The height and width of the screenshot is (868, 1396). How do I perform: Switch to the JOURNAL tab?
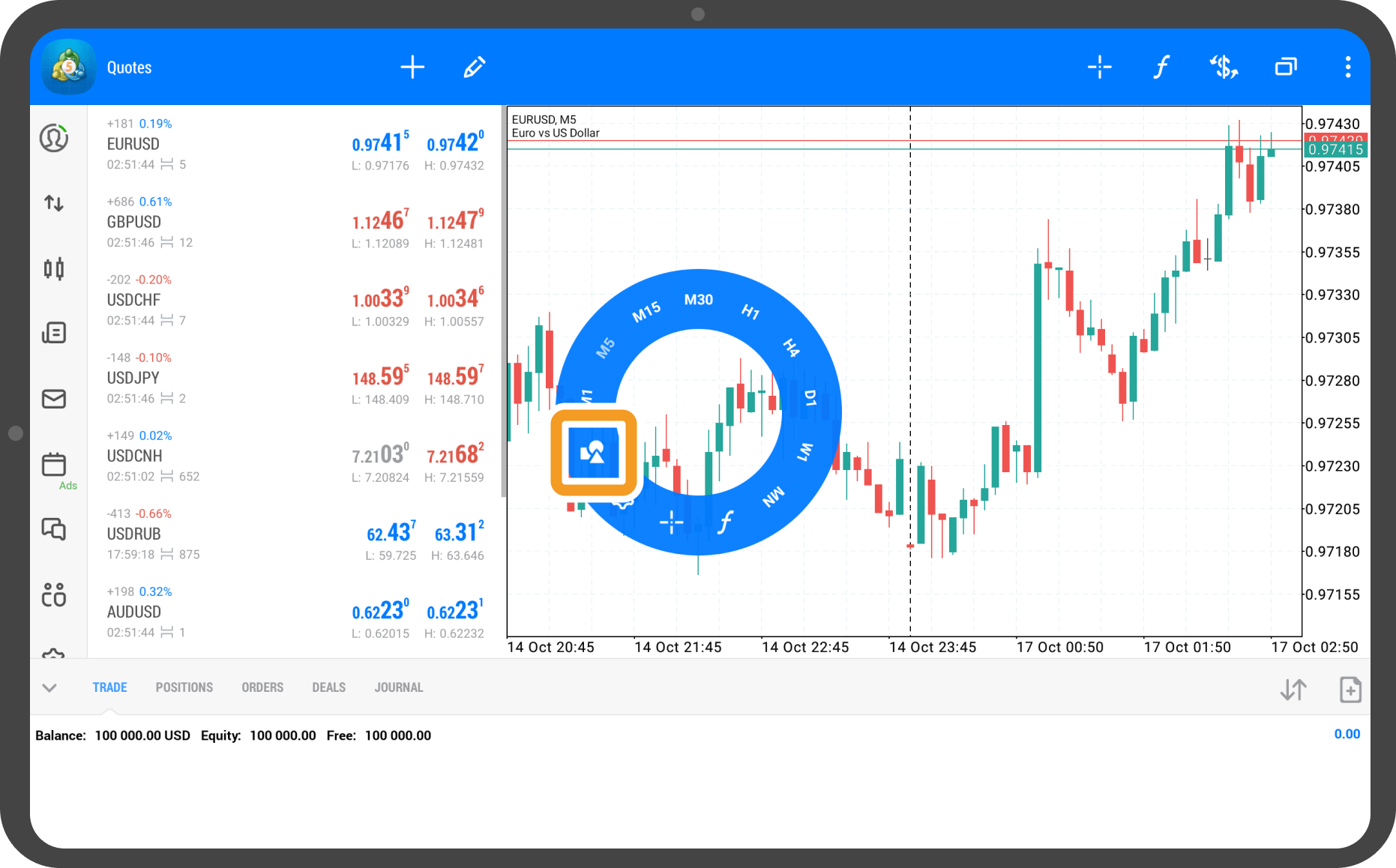tap(398, 687)
